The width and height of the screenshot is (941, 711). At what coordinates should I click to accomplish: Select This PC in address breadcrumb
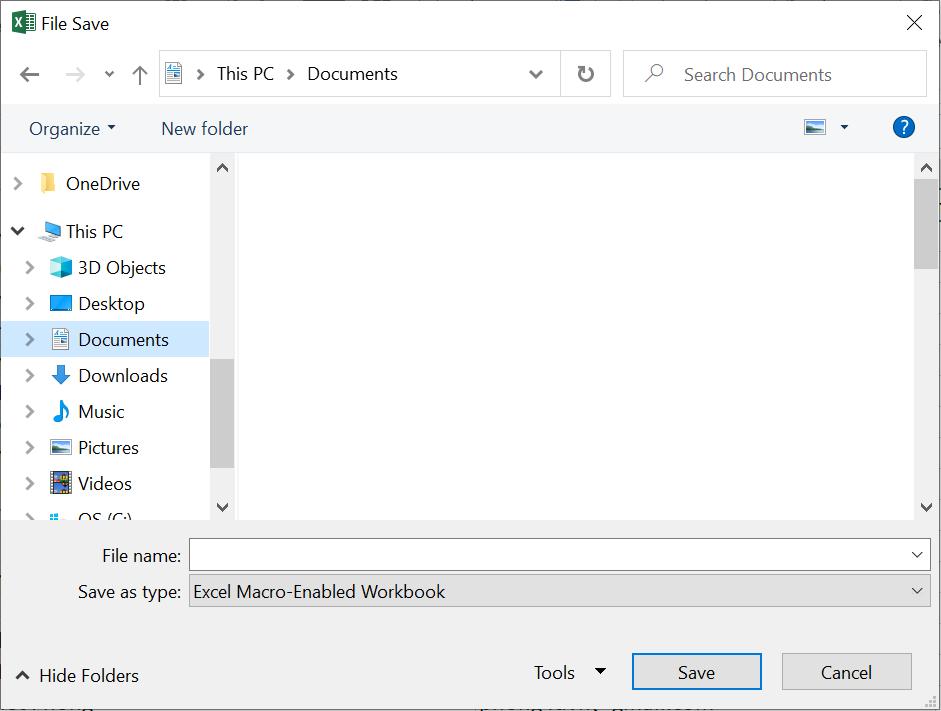click(245, 74)
